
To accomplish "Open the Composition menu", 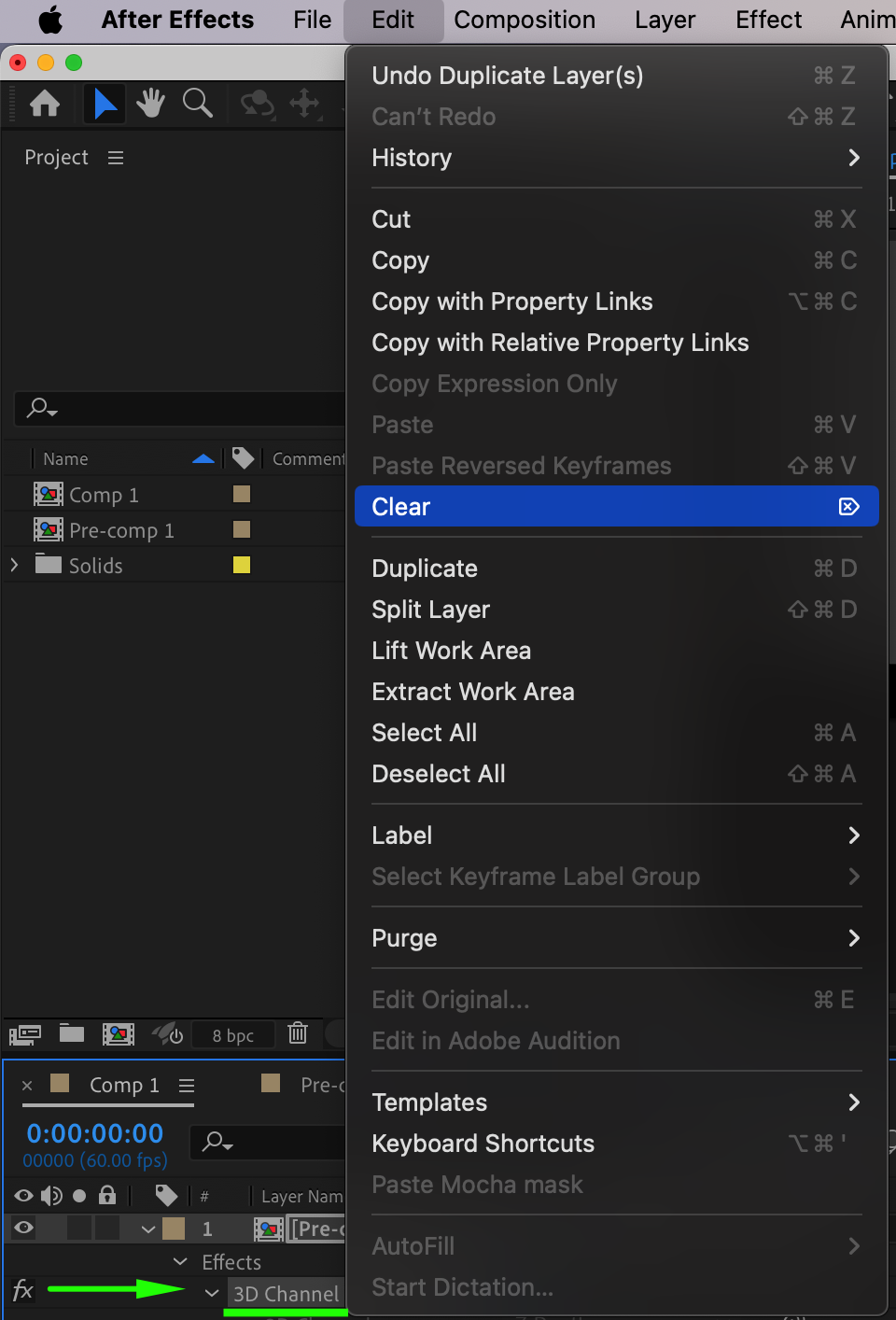I will coord(525,20).
